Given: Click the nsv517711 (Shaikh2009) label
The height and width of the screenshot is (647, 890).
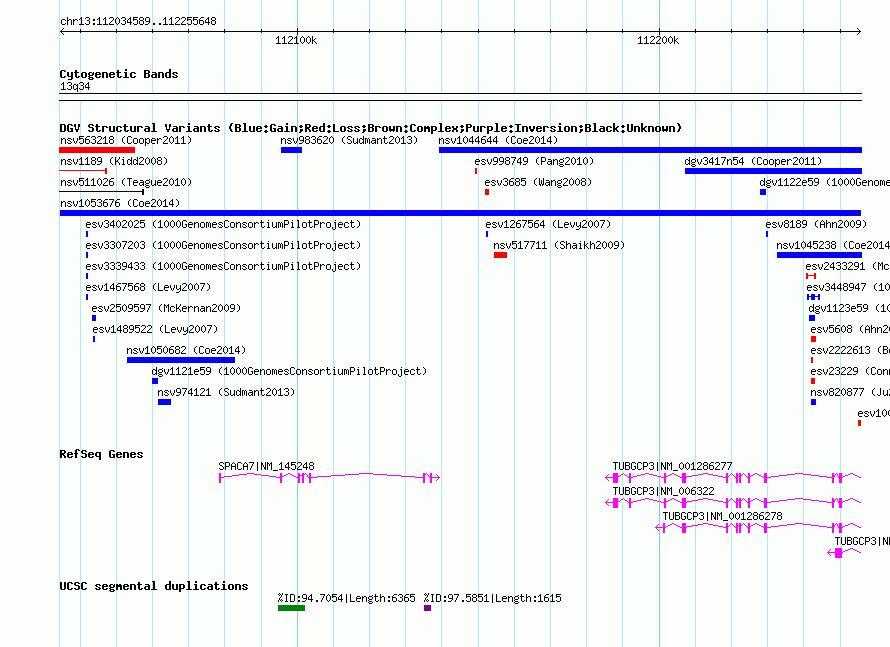Looking at the screenshot, I should click(559, 245).
